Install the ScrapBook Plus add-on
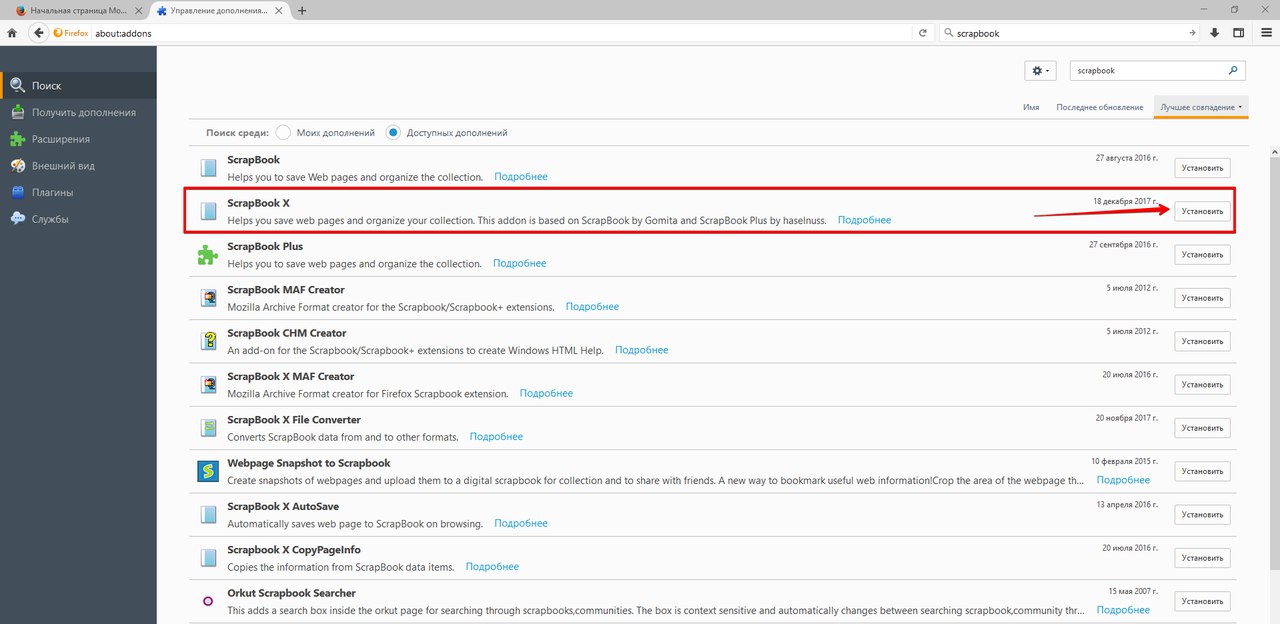This screenshot has width=1280, height=624. [x=1202, y=254]
